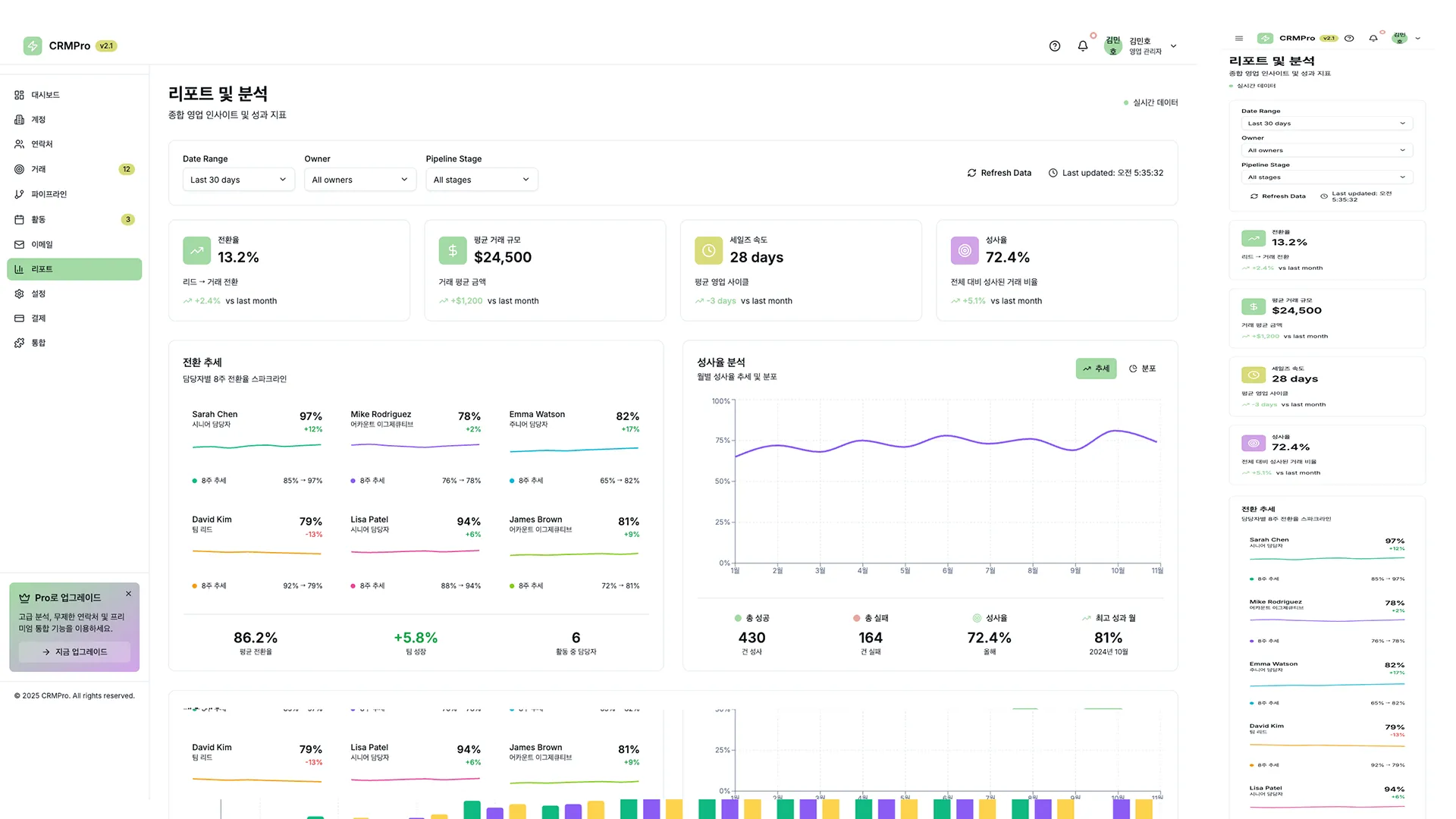Open notifications bell in desktop header
The width and height of the screenshot is (1456, 819).
pos(1083,46)
